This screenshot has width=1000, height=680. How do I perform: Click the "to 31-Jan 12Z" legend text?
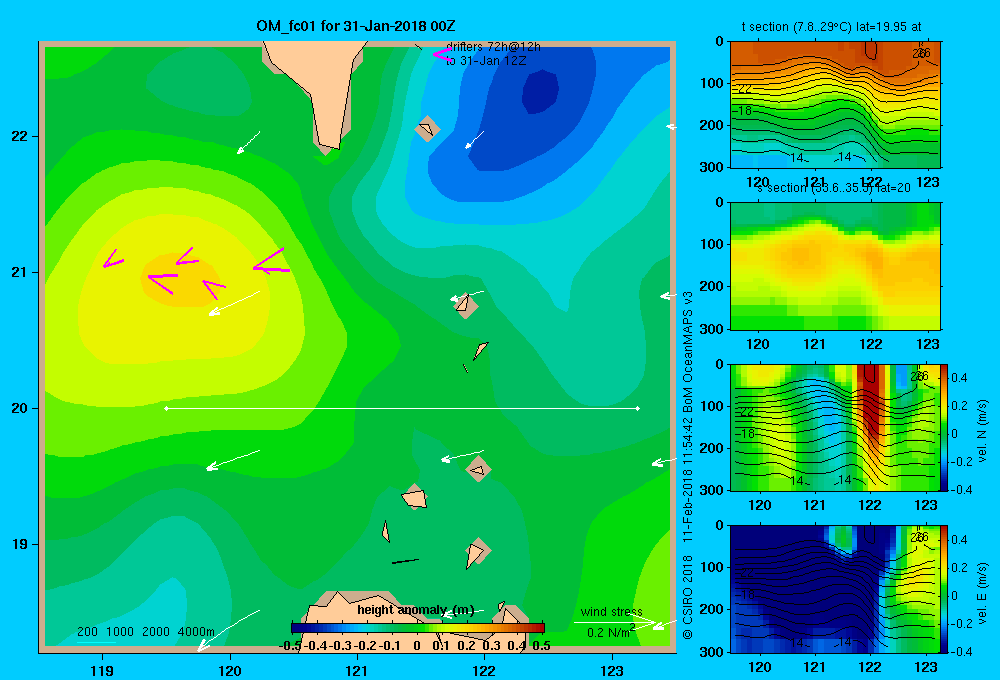(x=486, y=61)
